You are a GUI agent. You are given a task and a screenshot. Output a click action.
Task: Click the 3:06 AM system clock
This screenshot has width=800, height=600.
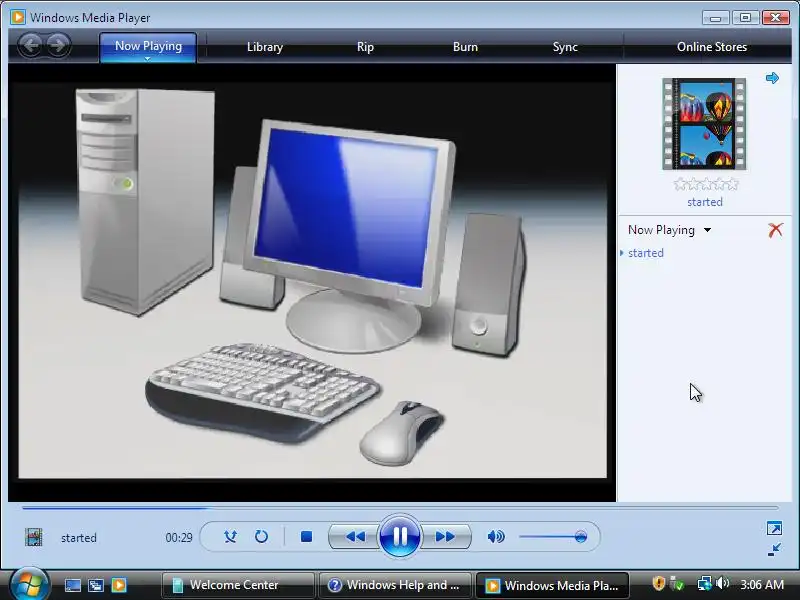(762, 585)
